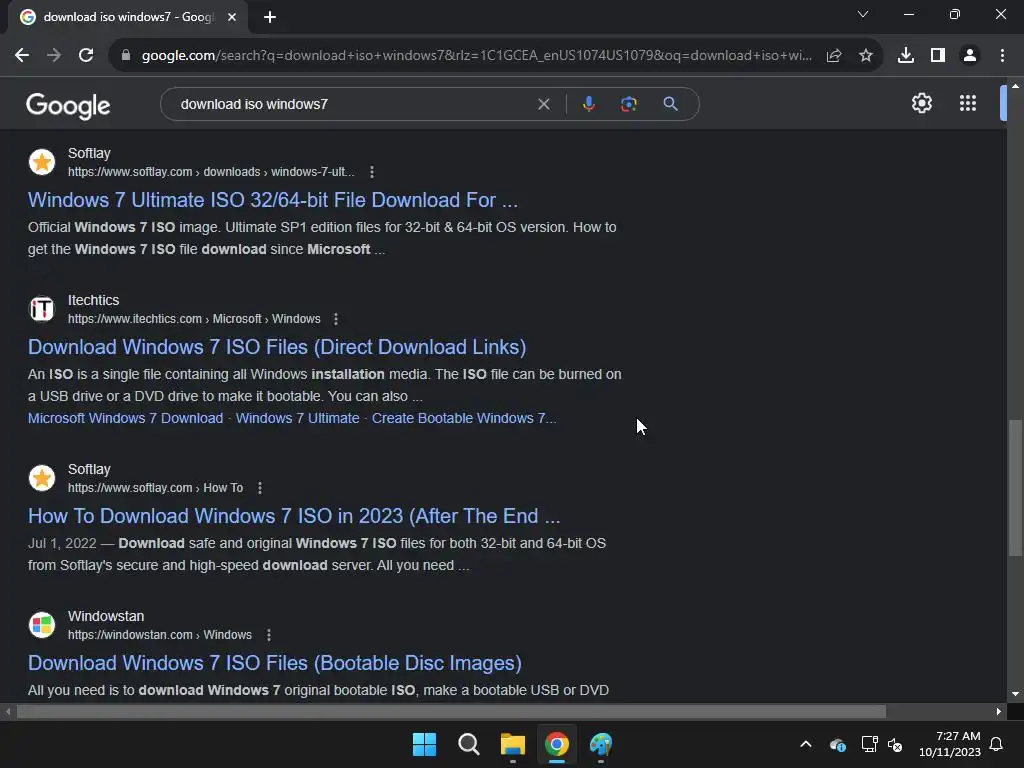Click the itechtics.com Microsoft Windows breadcrumb URL
This screenshot has width=1024, height=768.
click(194, 319)
